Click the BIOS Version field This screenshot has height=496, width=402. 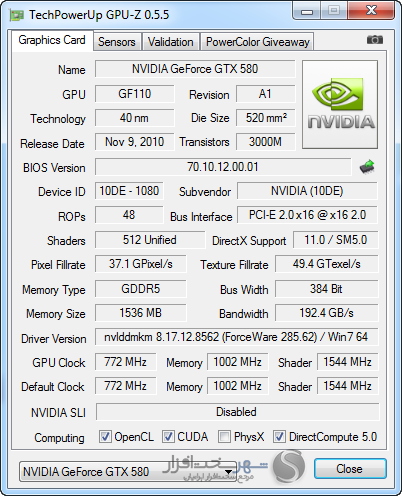pyautogui.click(x=223, y=167)
